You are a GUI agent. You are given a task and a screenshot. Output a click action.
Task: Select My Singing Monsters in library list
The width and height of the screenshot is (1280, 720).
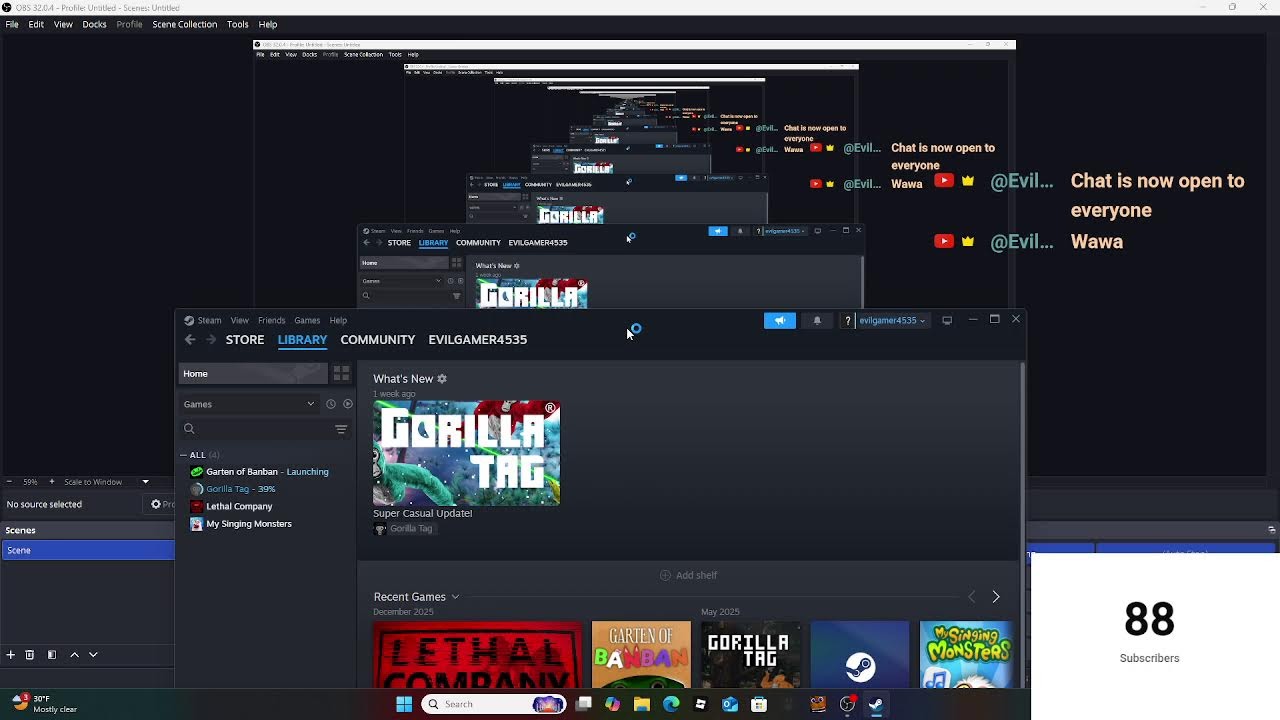pyautogui.click(x=241, y=524)
